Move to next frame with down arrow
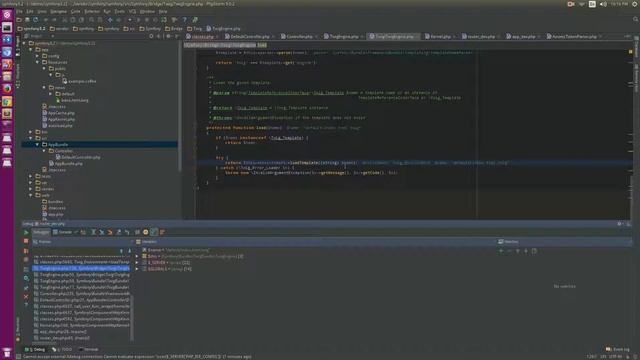The image size is (640, 360). [x=130, y=251]
